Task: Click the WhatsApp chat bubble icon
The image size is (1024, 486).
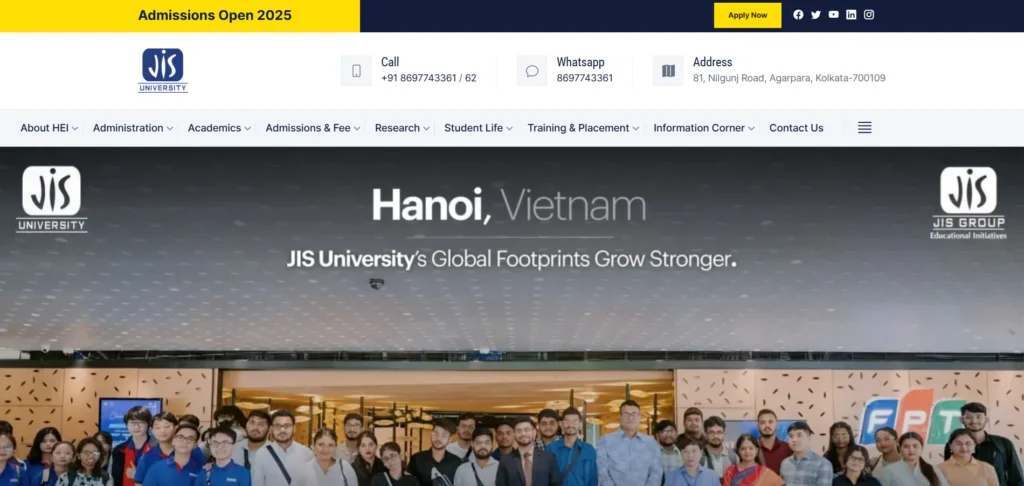Action: click(532, 71)
